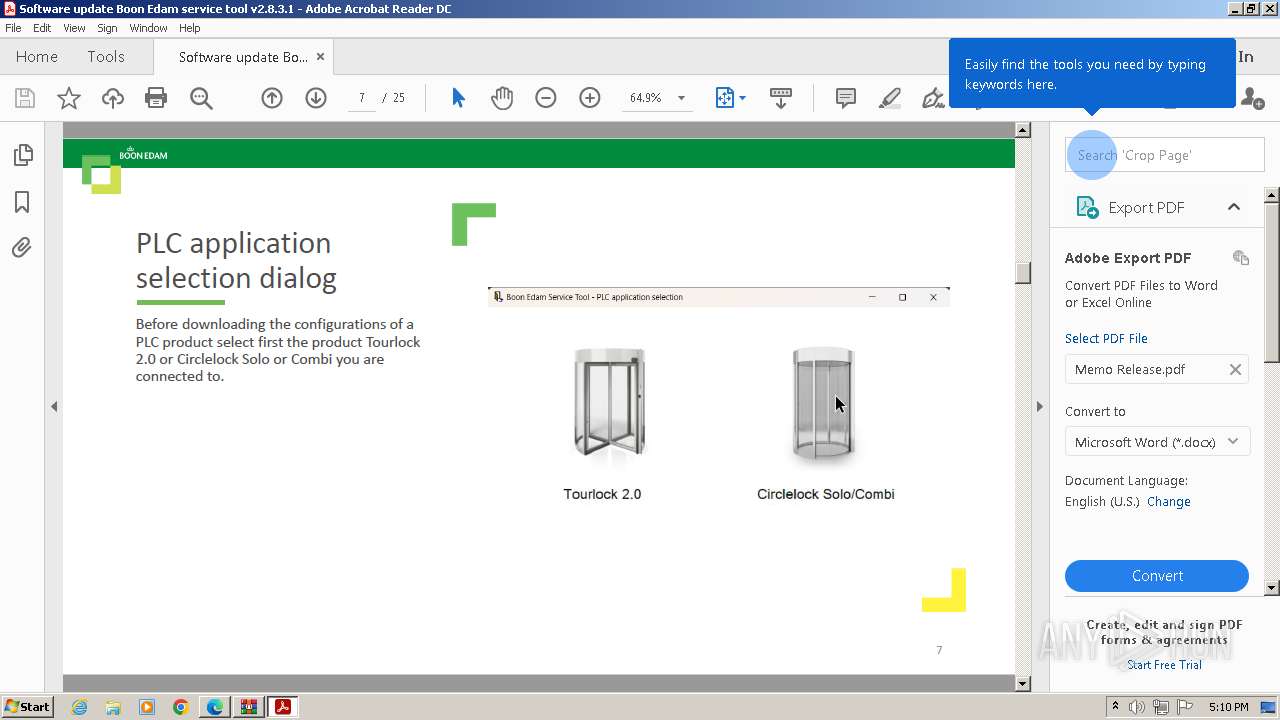Upload file with the cloud icon
Image resolution: width=1280 pixels, height=720 pixels.
point(113,98)
